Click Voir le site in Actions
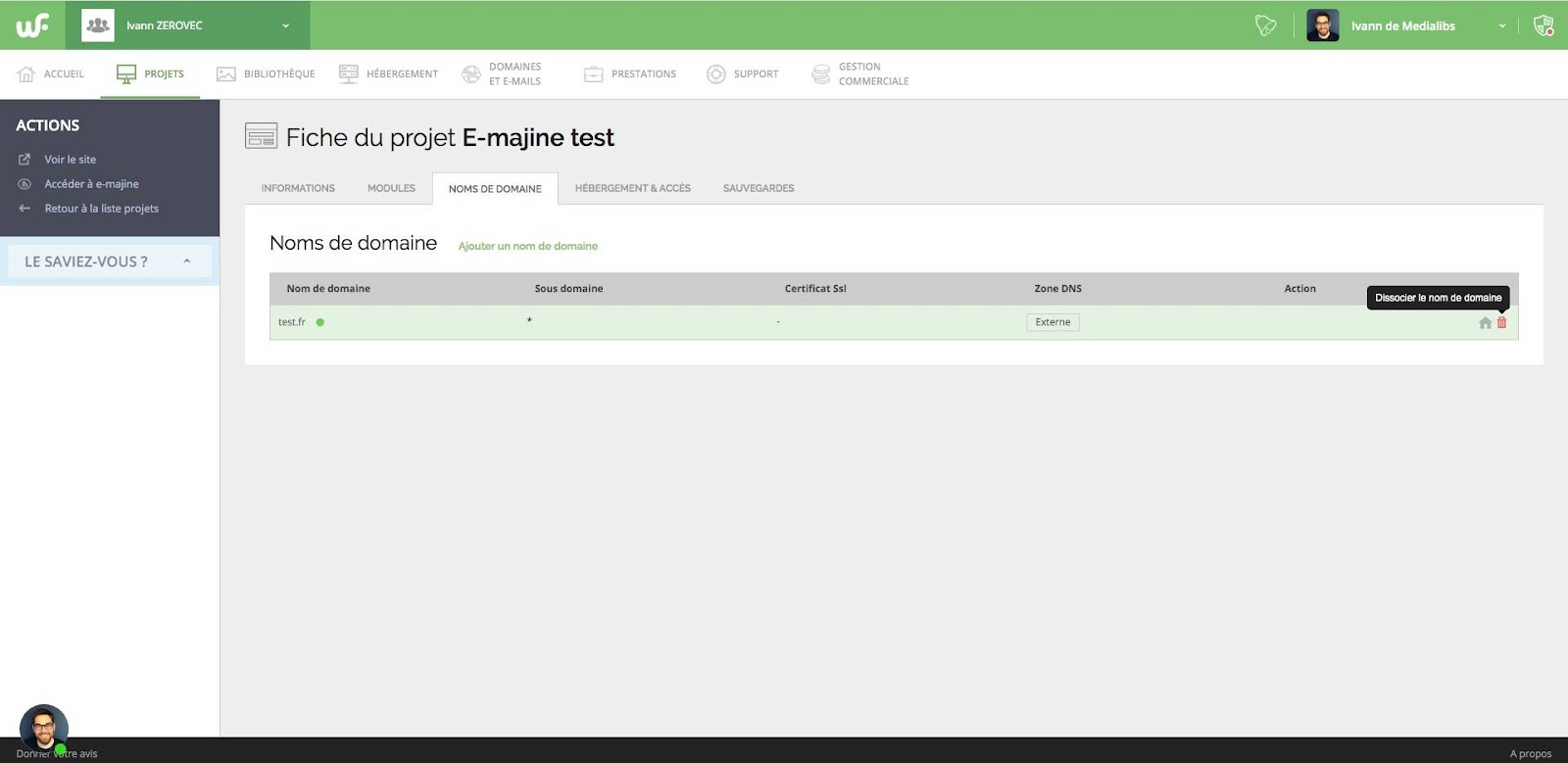This screenshot has height=763, width=1568. 70,160
